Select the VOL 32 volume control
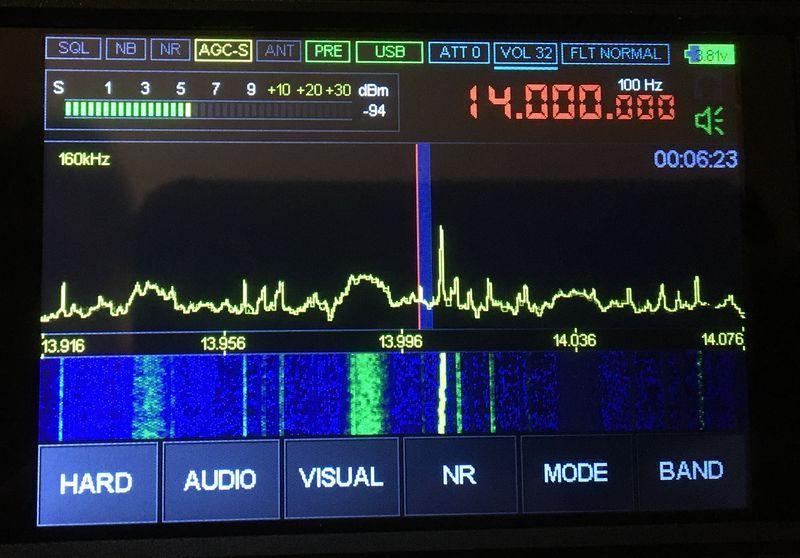The width and height of the screenshot is (800, 558). (x=526, y=52)
